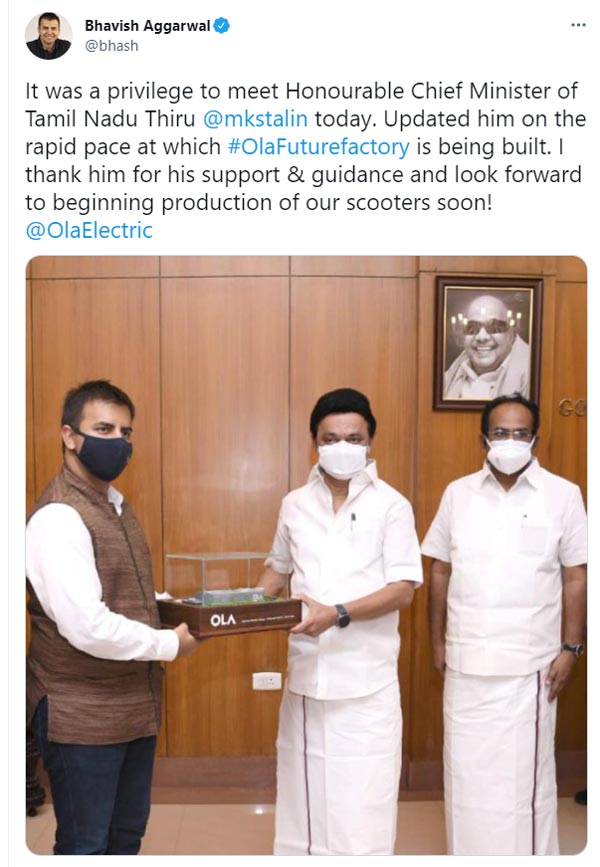Image resolution: width=600 pixels, height=867 pixels.
Task: Open the #OlaFuturefactory hashtag
Action: [x=319, y=147]
